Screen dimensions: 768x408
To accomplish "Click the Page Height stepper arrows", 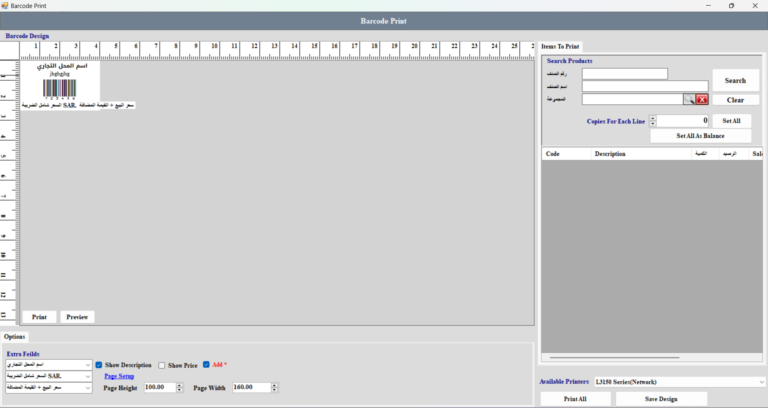I will coord(177,387).
